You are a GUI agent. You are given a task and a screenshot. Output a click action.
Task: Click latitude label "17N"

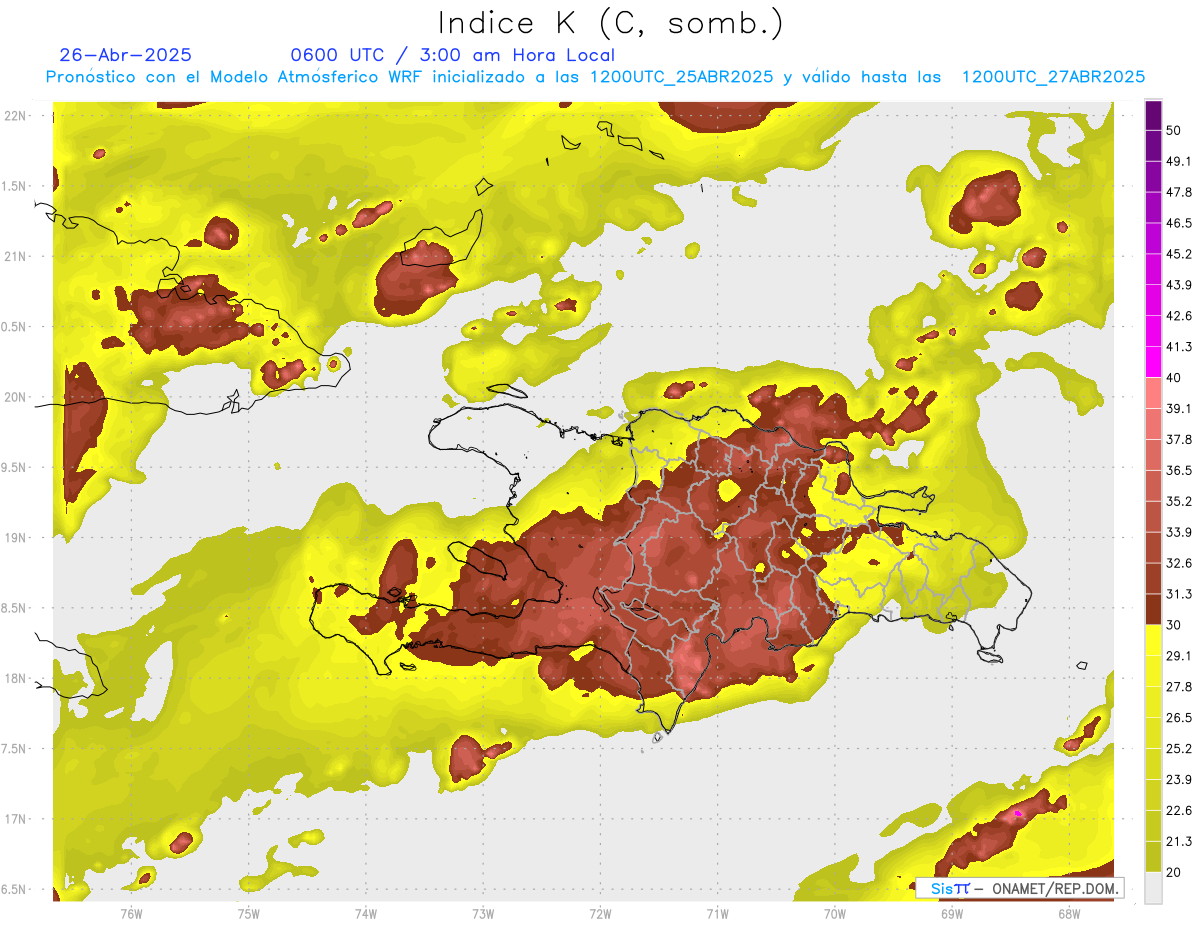click(16, 820)
